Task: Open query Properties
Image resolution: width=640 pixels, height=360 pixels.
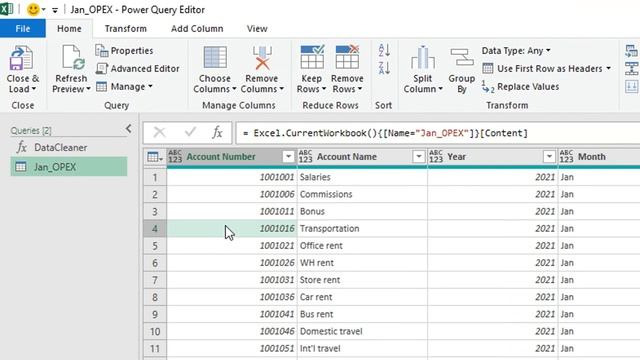Action: pyautogui.click(x=124, y=51)
